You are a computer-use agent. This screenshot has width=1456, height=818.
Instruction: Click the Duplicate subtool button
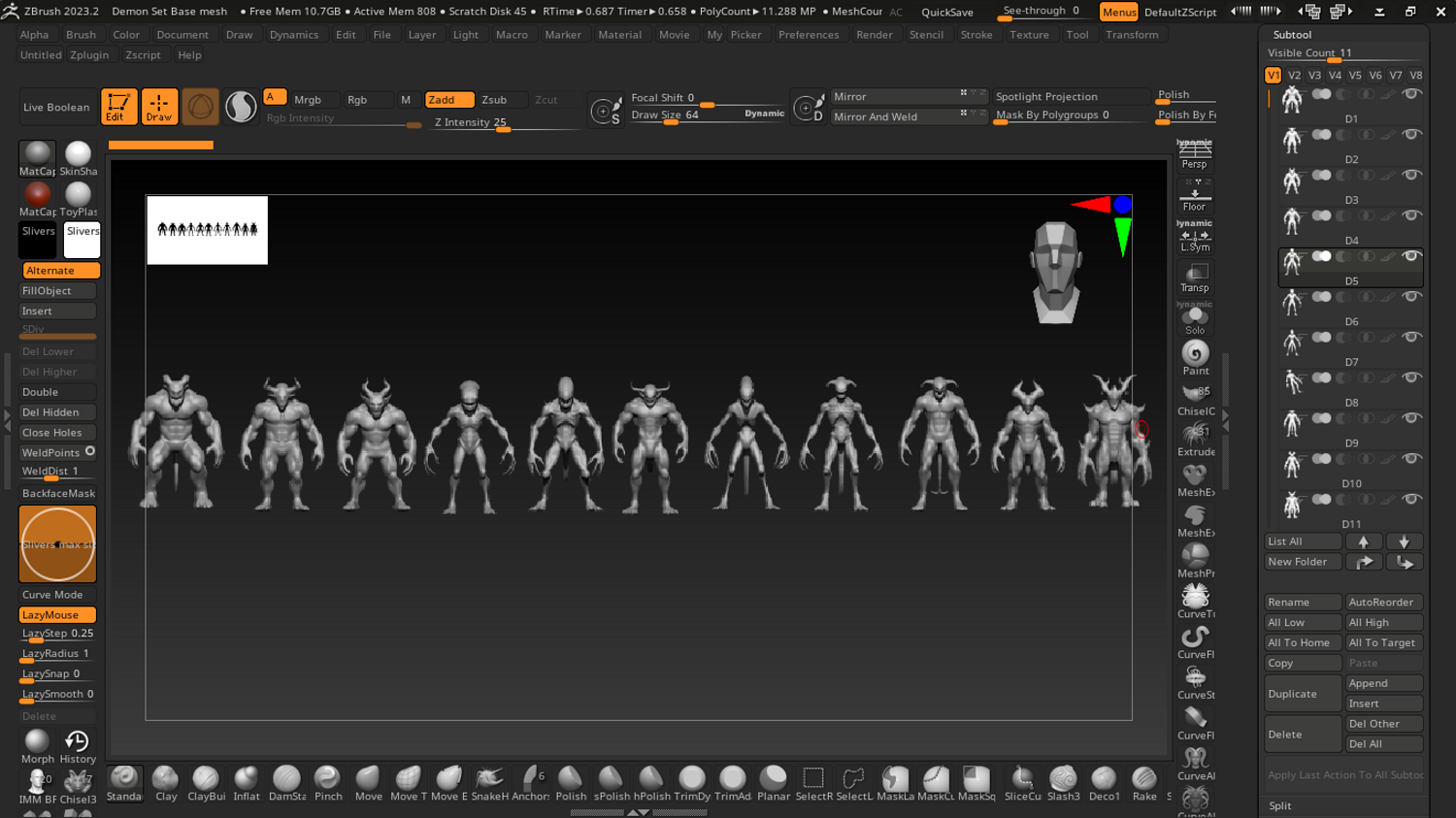click(1303, 694)
